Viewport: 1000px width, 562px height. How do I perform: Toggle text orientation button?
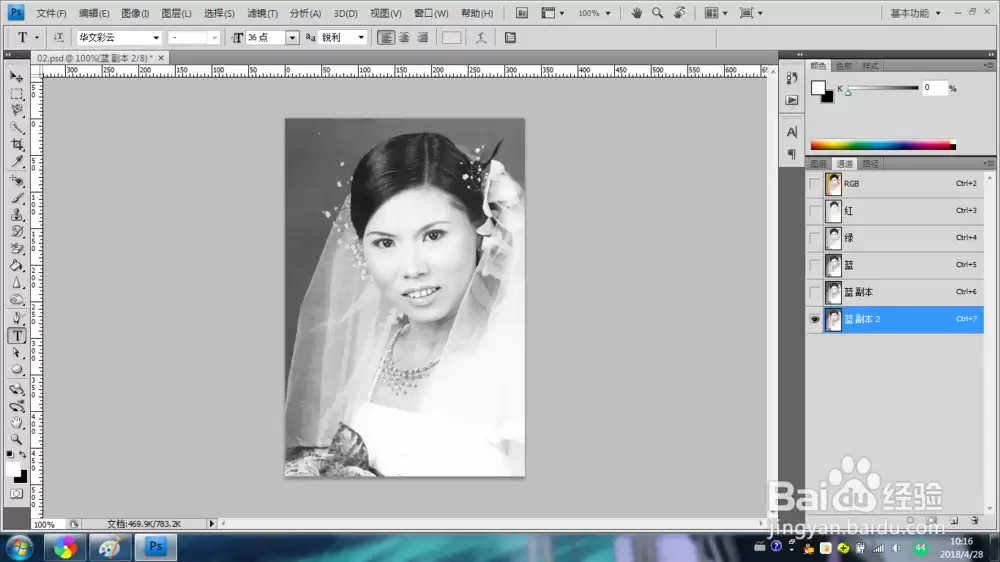[x=59, y=38]
